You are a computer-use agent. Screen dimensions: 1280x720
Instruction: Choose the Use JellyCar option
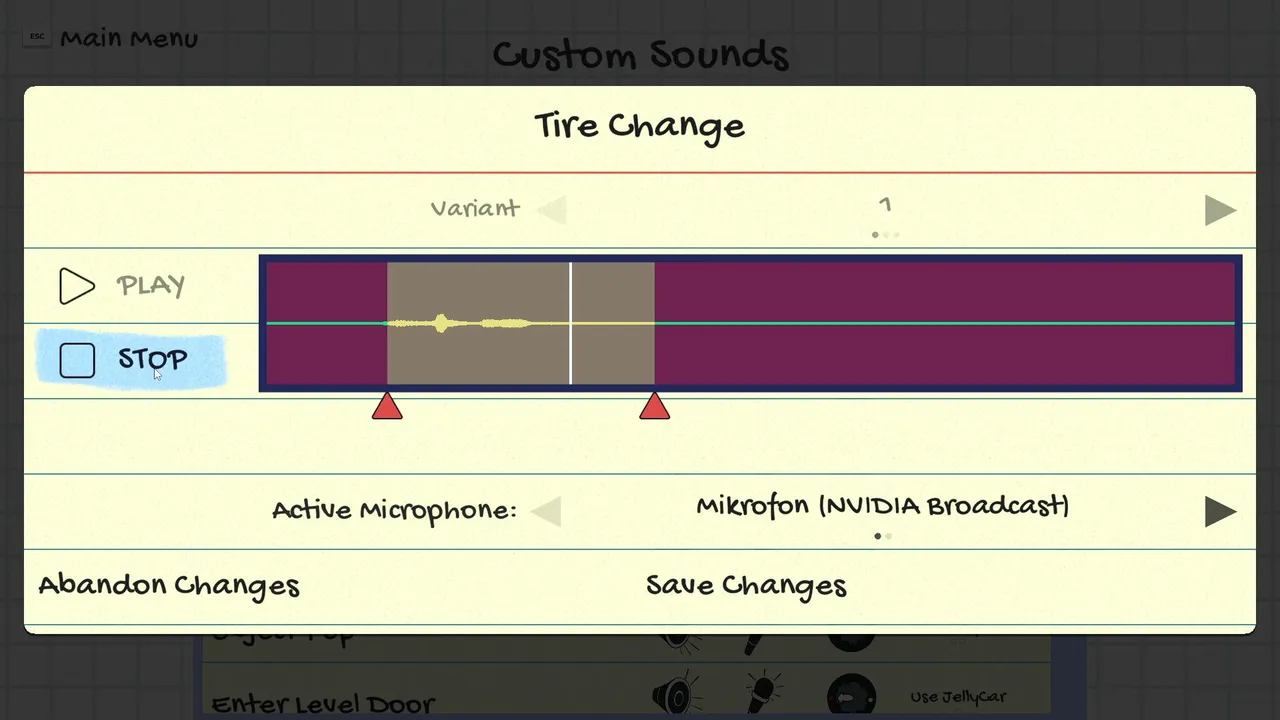pyautogui.click(x=957, y=697)
